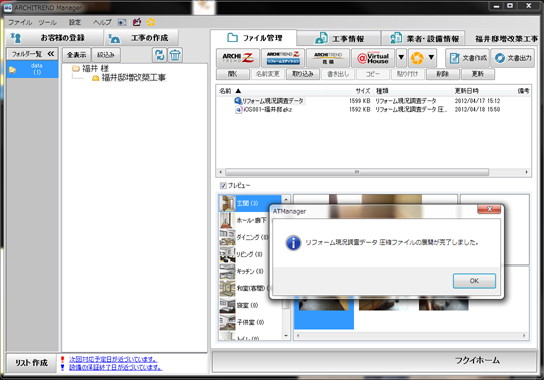Click the 削除 delete button
Screen dimensions: 544x380
[443, 74]
